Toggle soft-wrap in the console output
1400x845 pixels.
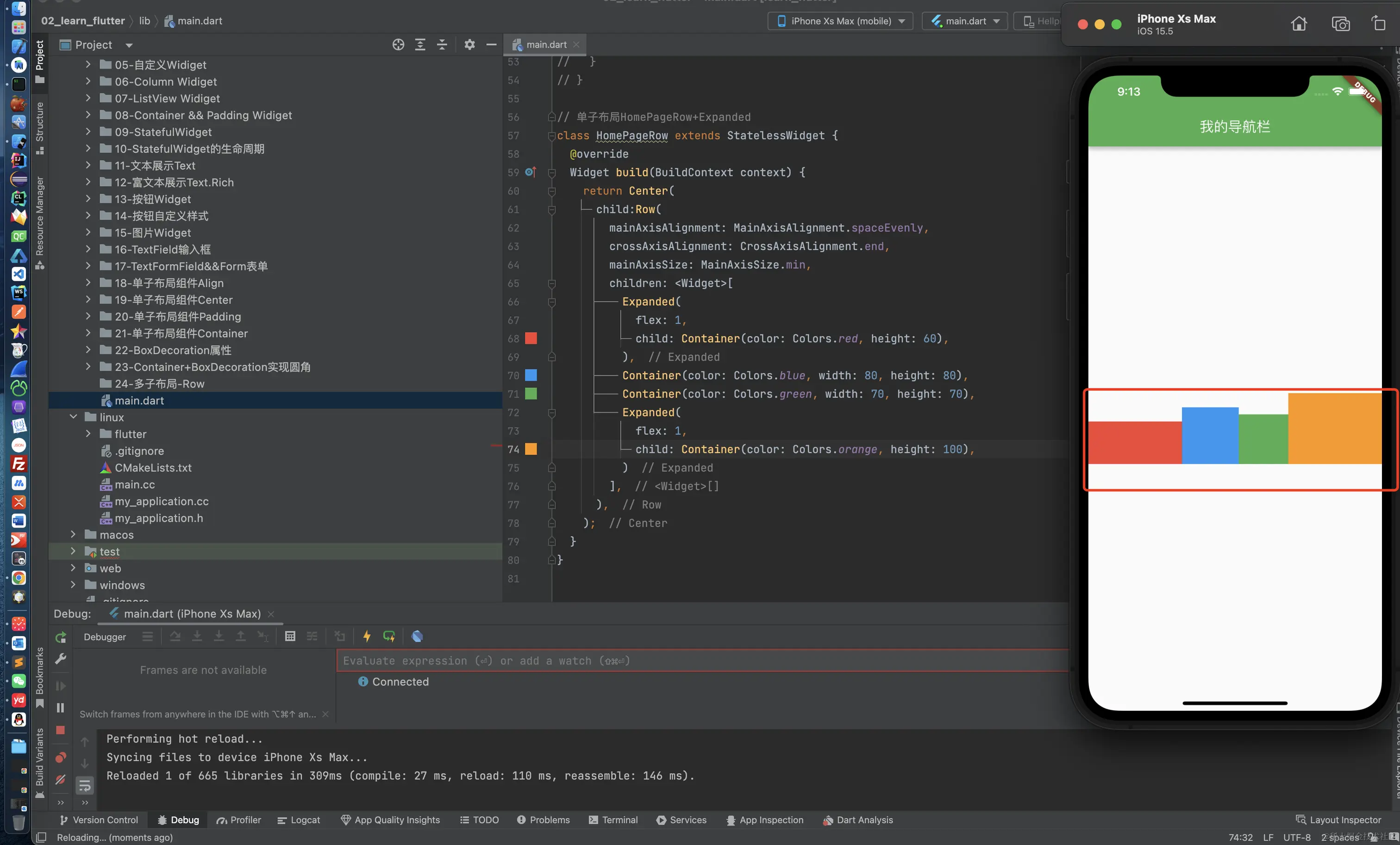(x=85, y=786)
